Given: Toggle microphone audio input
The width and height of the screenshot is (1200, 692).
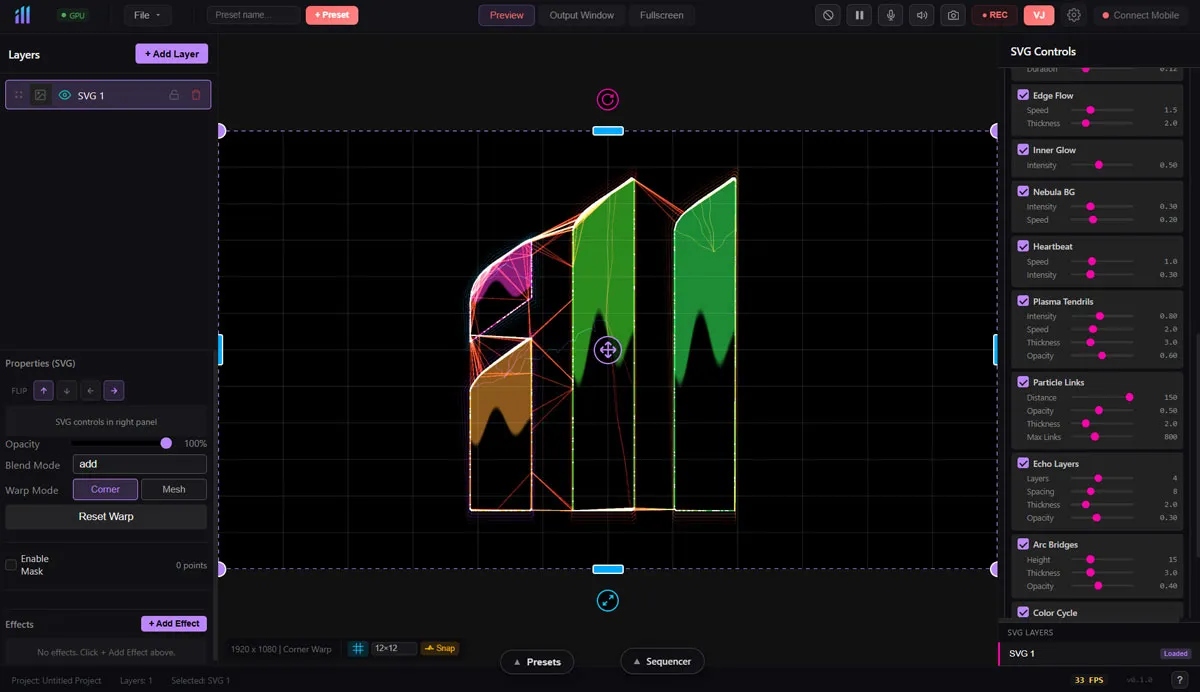Looking at the screenshot, I should pyautogui.click(x=890, y=15).
